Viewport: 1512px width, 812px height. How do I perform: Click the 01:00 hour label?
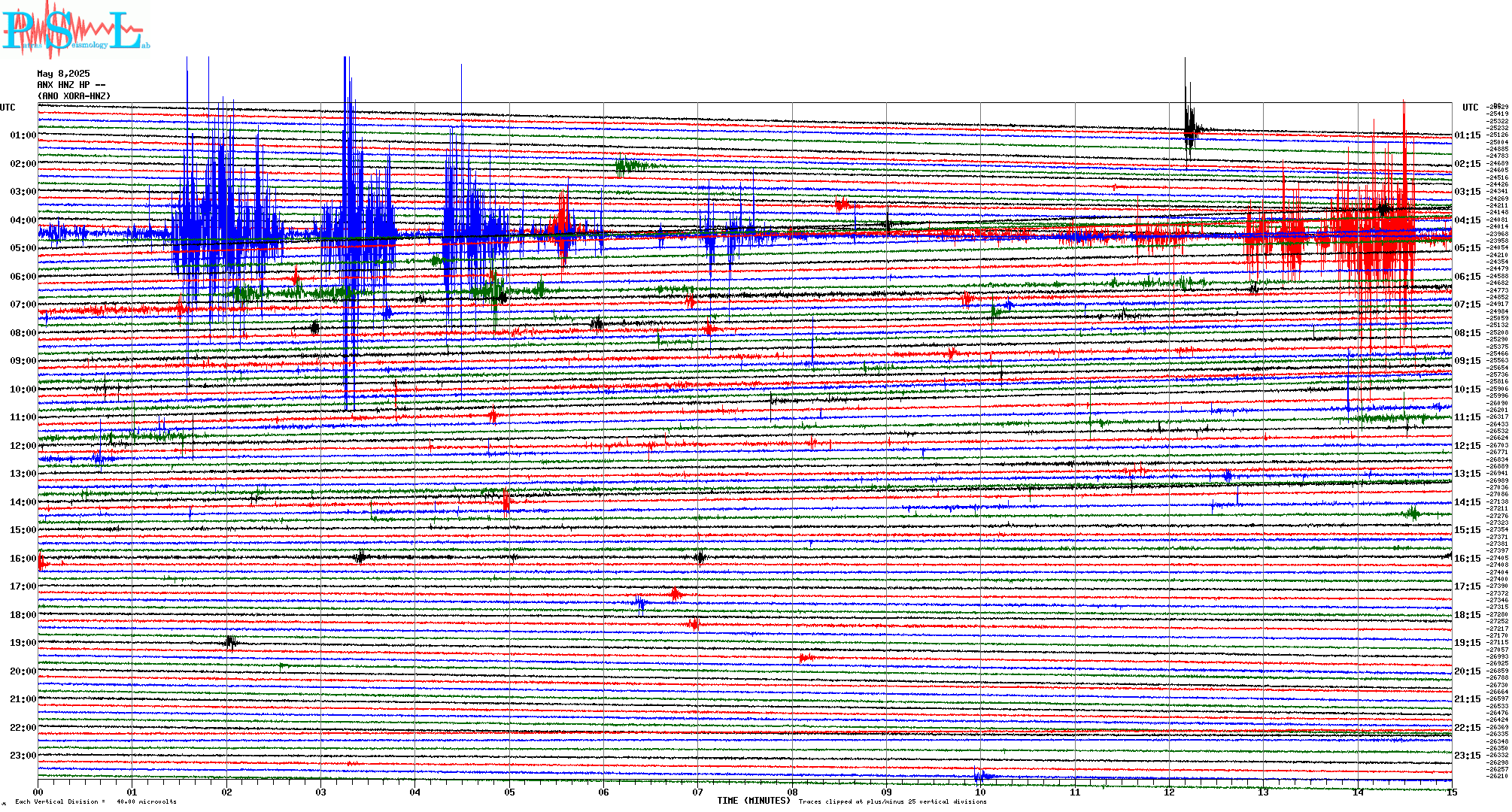click(23, 135)
